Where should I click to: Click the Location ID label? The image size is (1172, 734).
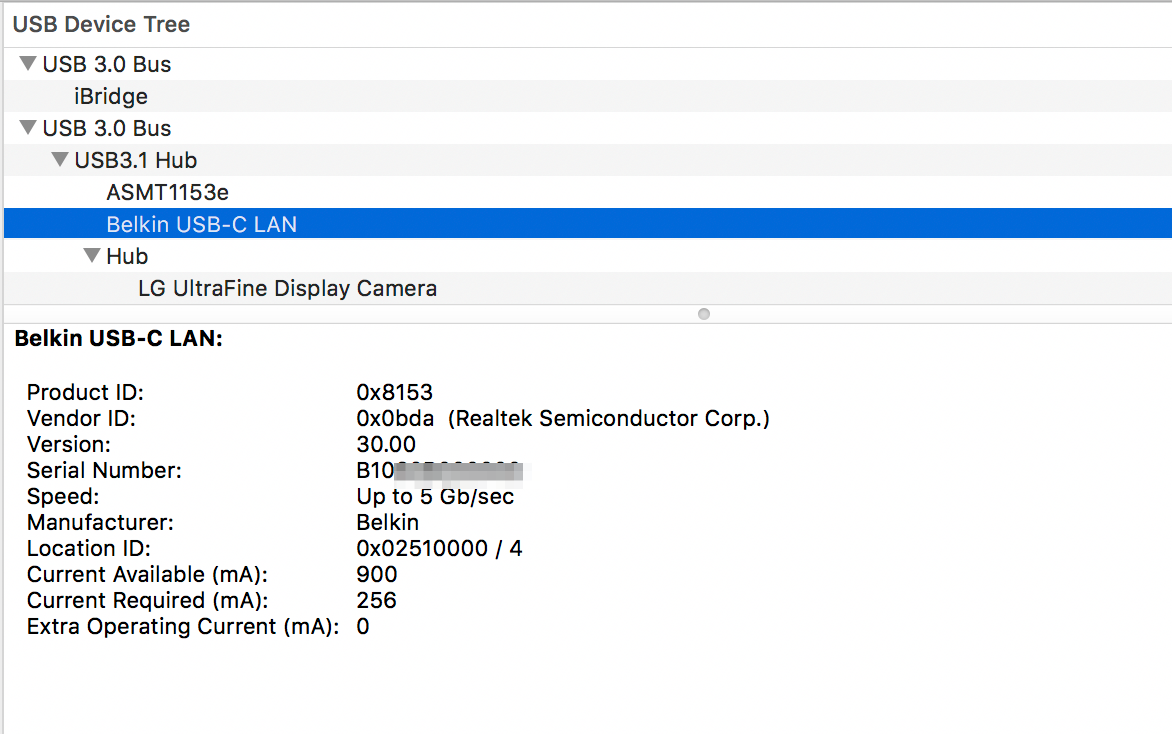pos(89,549)
